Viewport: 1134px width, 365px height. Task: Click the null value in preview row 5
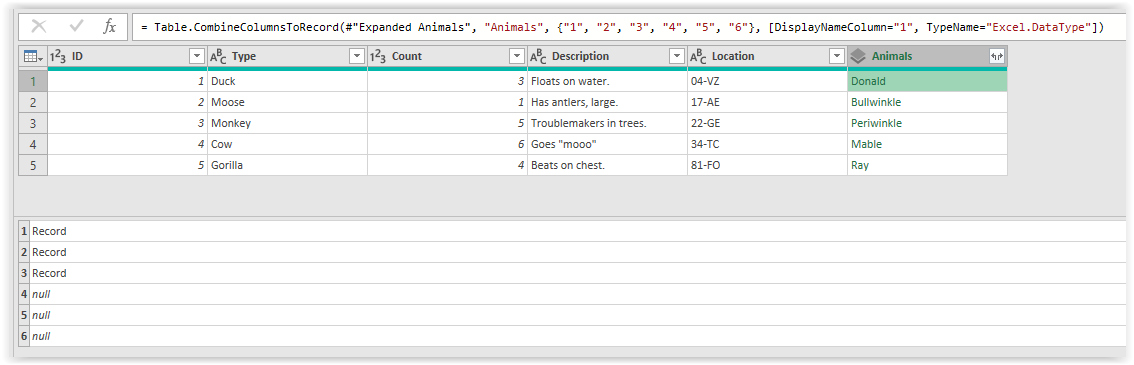[41, 315]
